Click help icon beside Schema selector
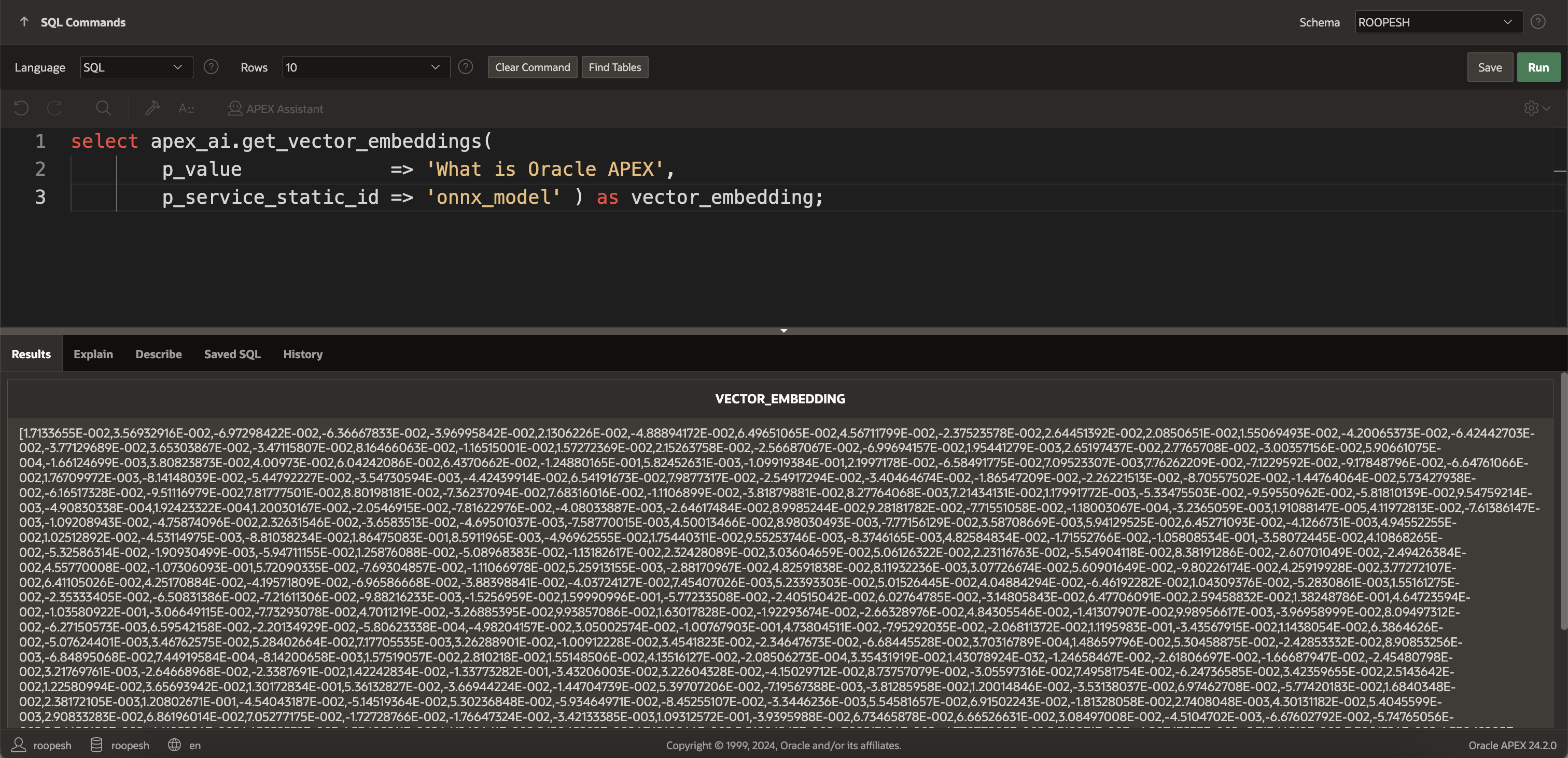The image size is (1568, 758). tap(1538, 22)
